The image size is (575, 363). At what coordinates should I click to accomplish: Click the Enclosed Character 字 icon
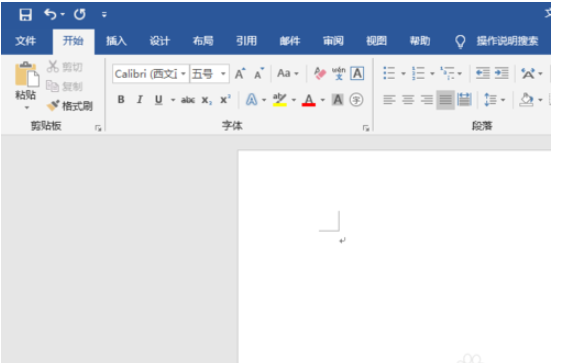[x=356, y=100]
